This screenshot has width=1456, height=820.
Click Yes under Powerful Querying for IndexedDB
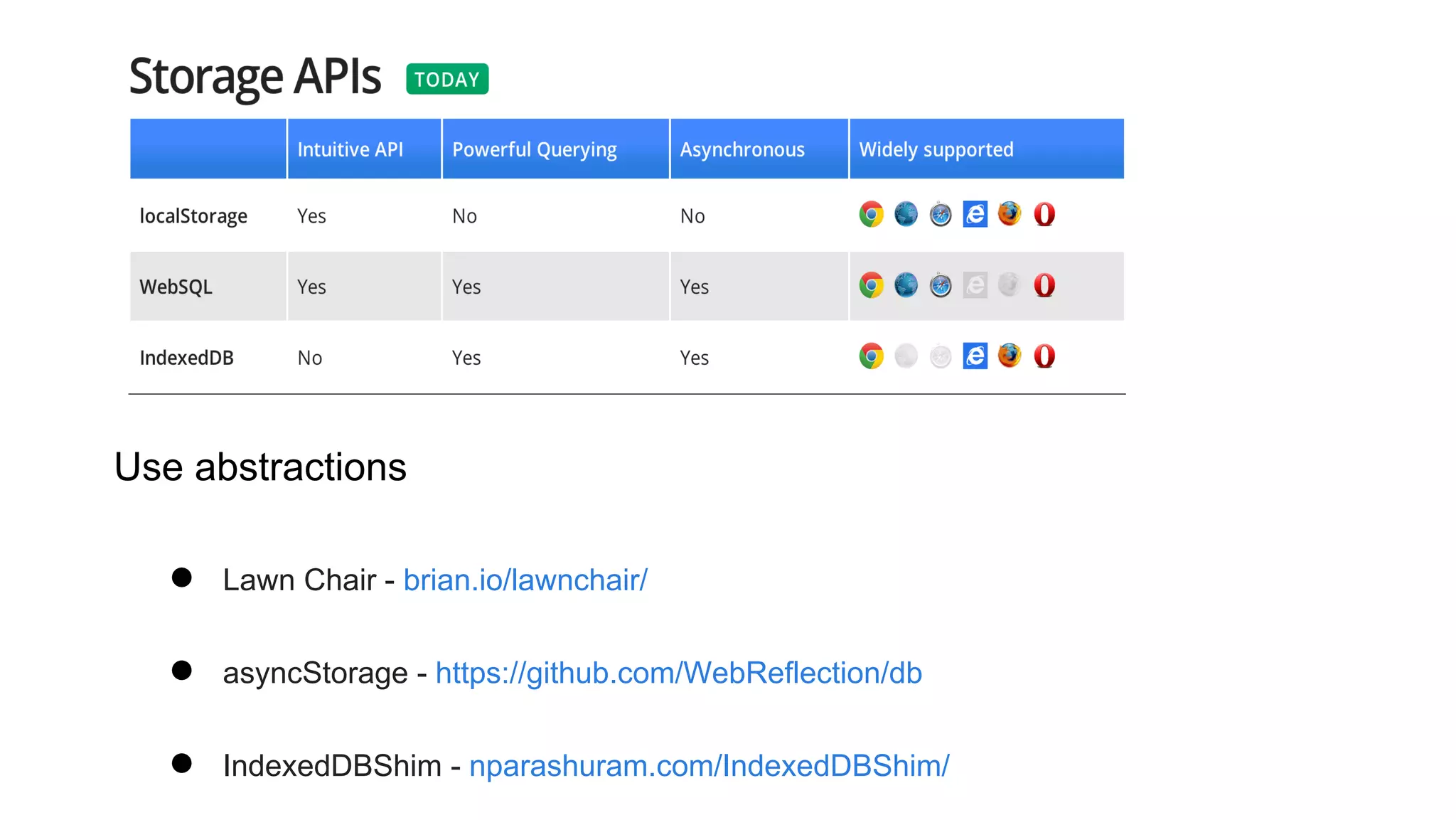coord(466,358)
